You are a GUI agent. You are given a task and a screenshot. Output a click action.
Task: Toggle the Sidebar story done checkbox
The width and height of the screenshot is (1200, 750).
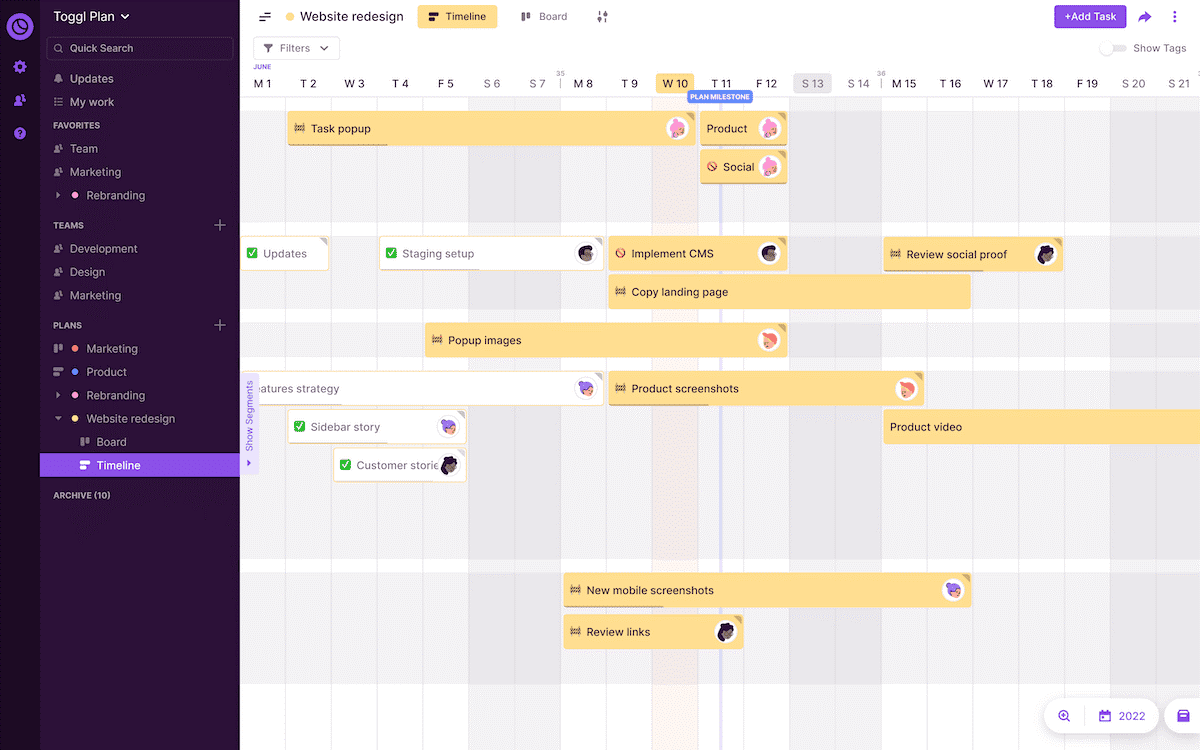pyautogui.click(x=299, y=427)
